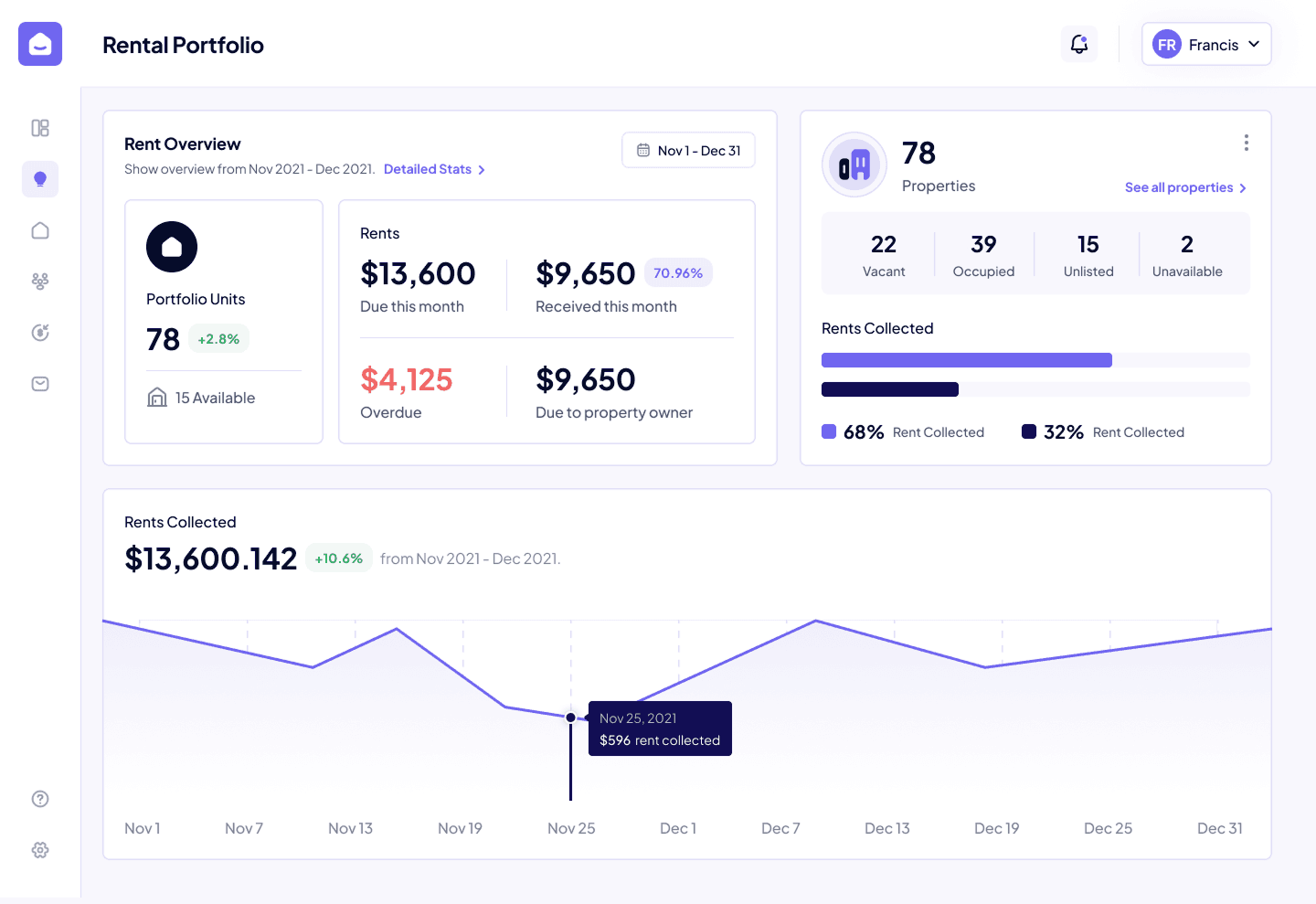Select the highlighted lightbulb sidebar icon

click(40, 179)
